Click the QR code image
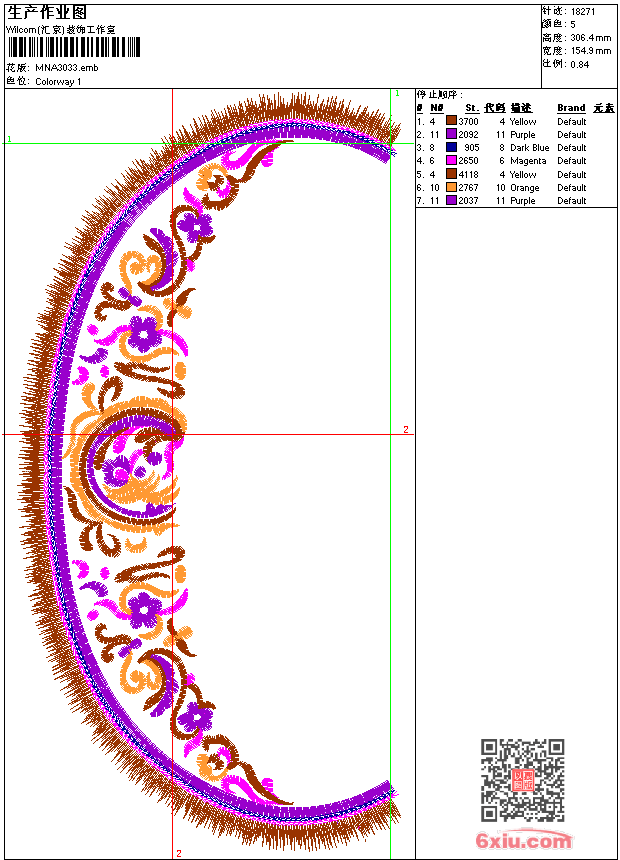 [x=522, y=780]
